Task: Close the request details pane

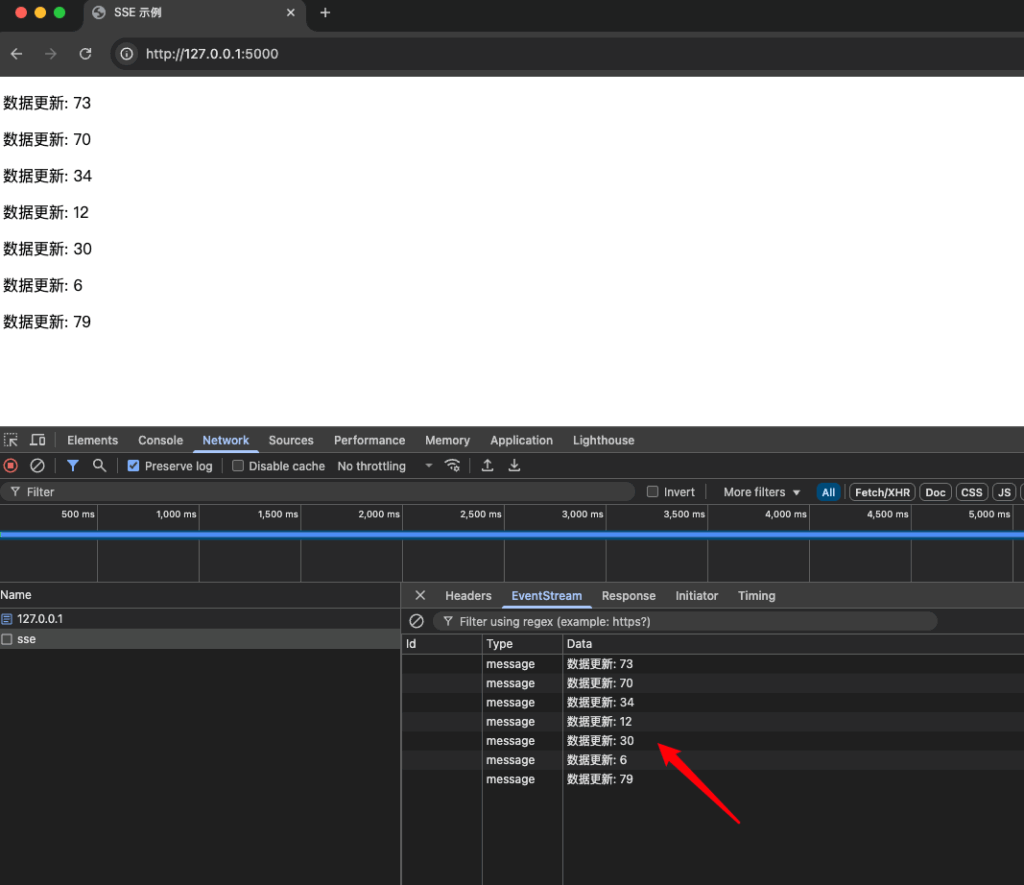Action: pyautogui.click(x=421, y=595)
